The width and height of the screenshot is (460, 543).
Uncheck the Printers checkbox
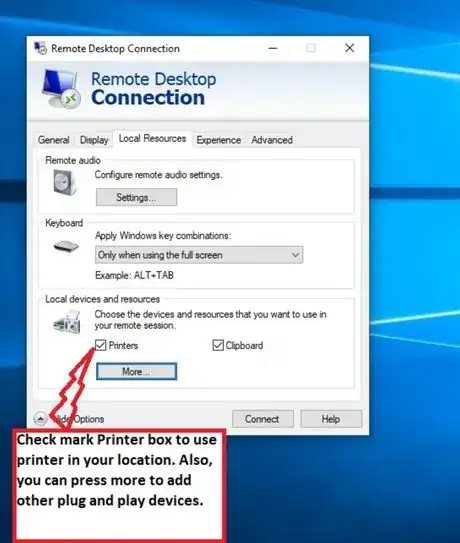point(100,345)
